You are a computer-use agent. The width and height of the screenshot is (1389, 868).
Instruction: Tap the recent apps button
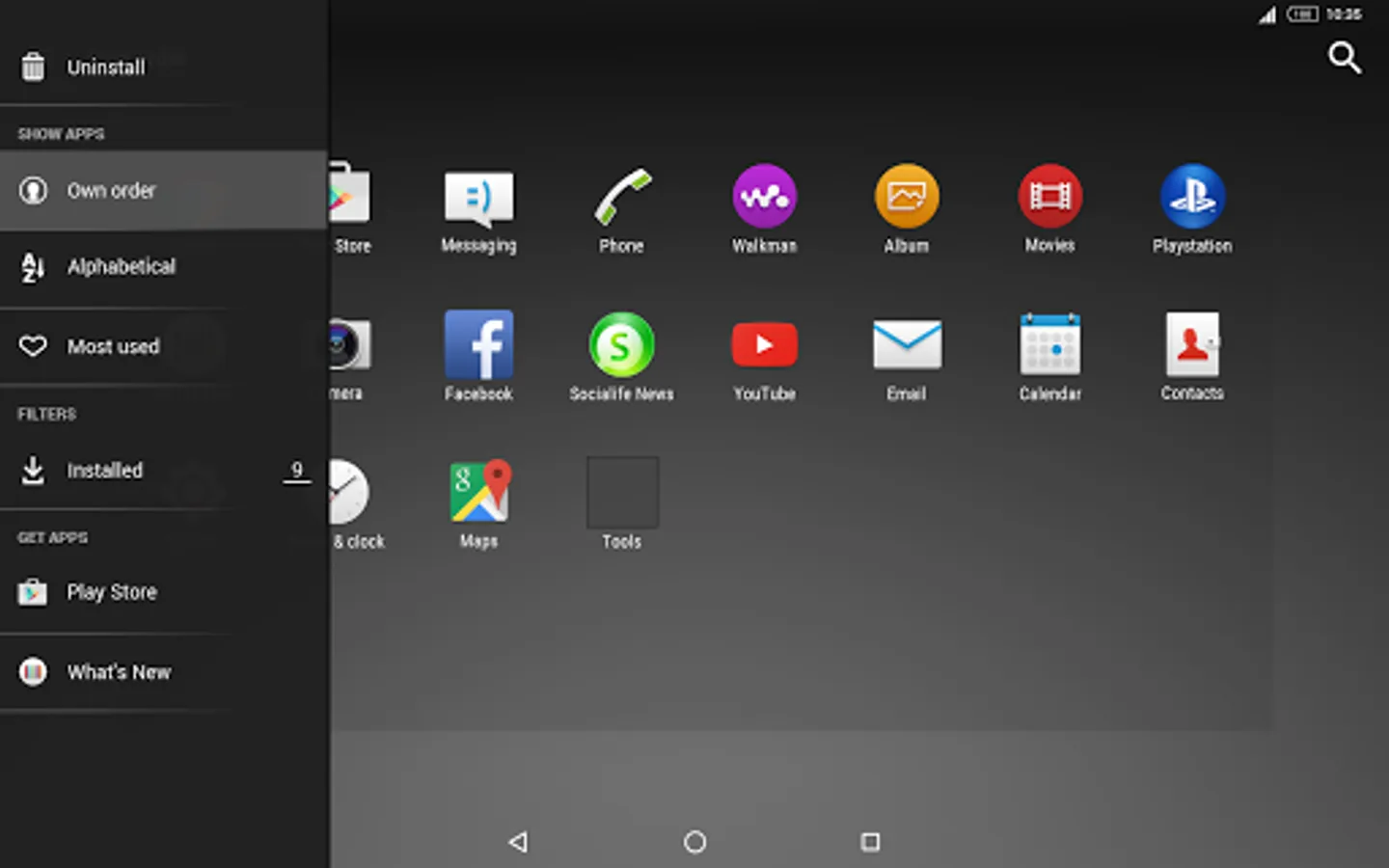[870, 842]
